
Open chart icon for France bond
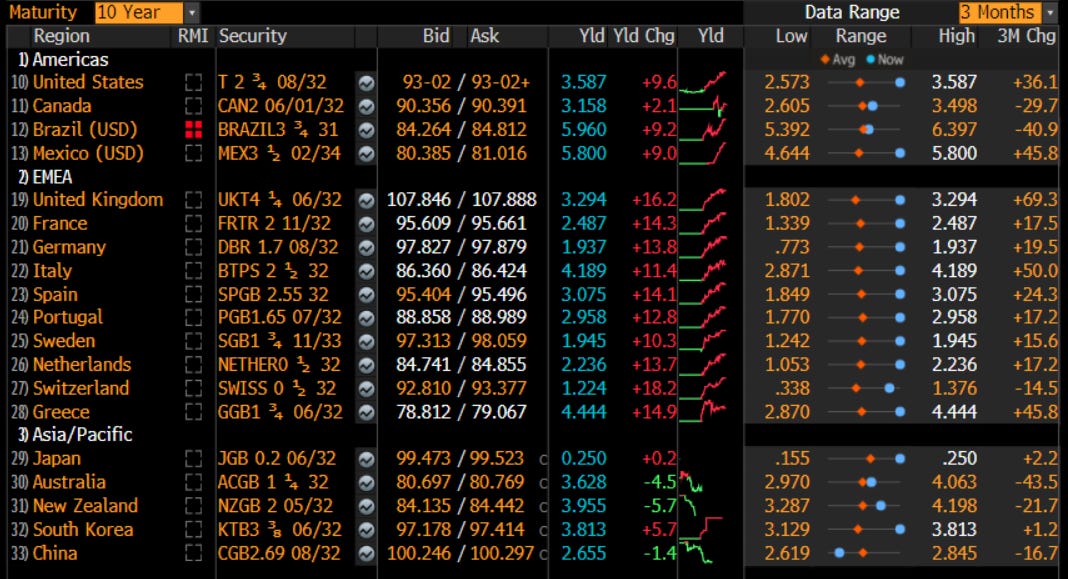(366, 224)
